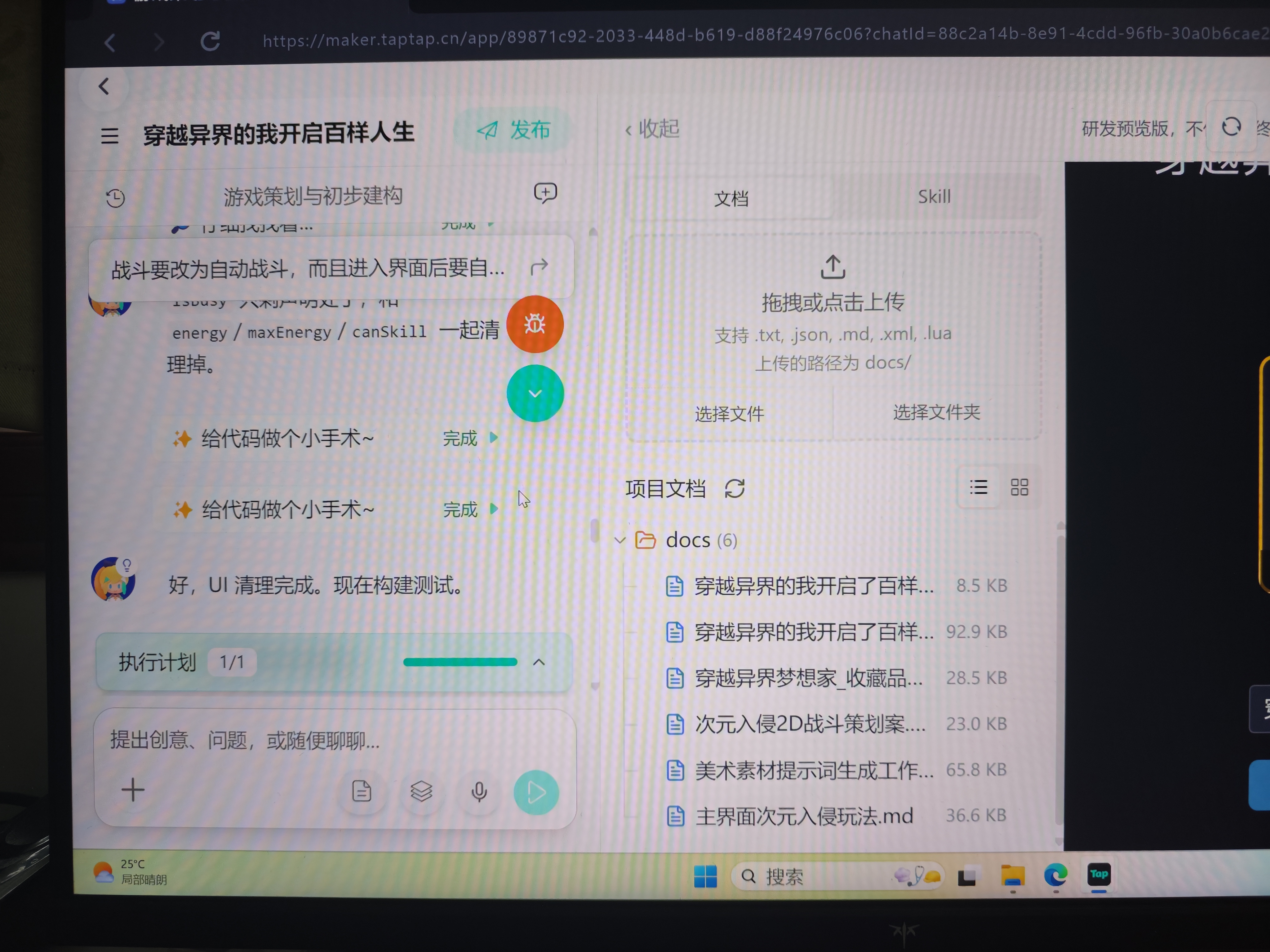Collapse the 执行计划 panel with its chevron
The height and width of the screenshot is (952, 1270).
[539, 662]
